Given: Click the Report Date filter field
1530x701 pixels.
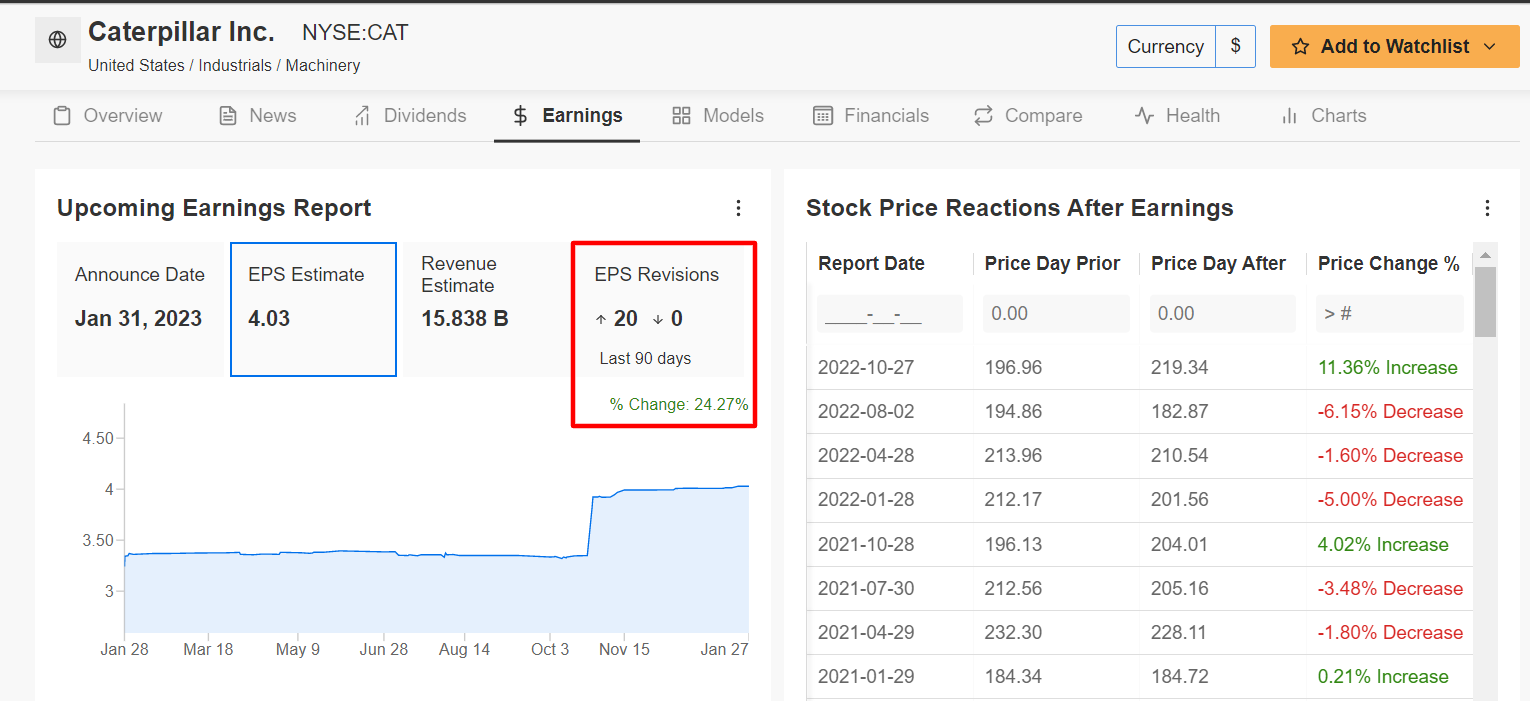Looking at the screenshot, I should 890,314.
